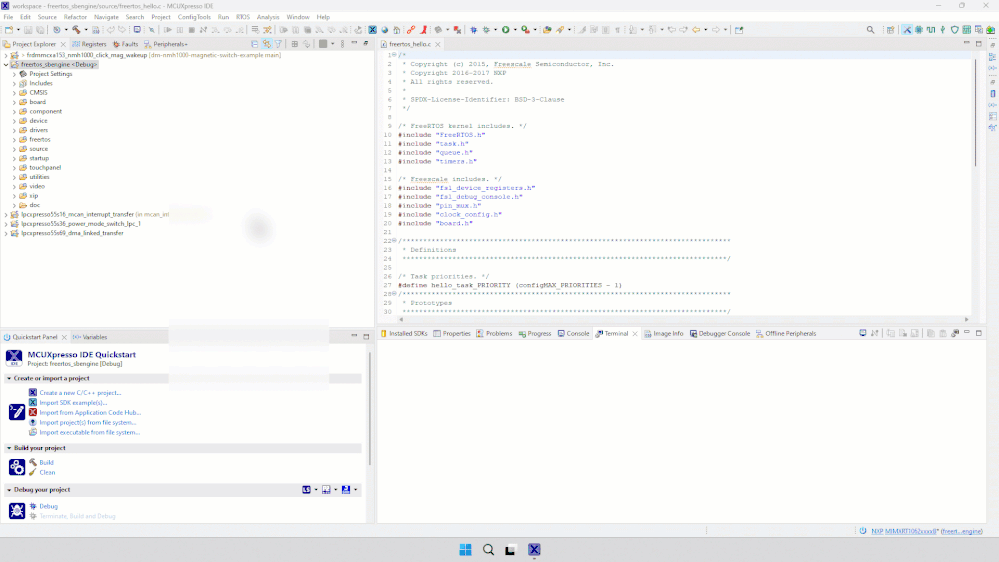
Task: Open the Refactor menu
Action: coord(75,17)
